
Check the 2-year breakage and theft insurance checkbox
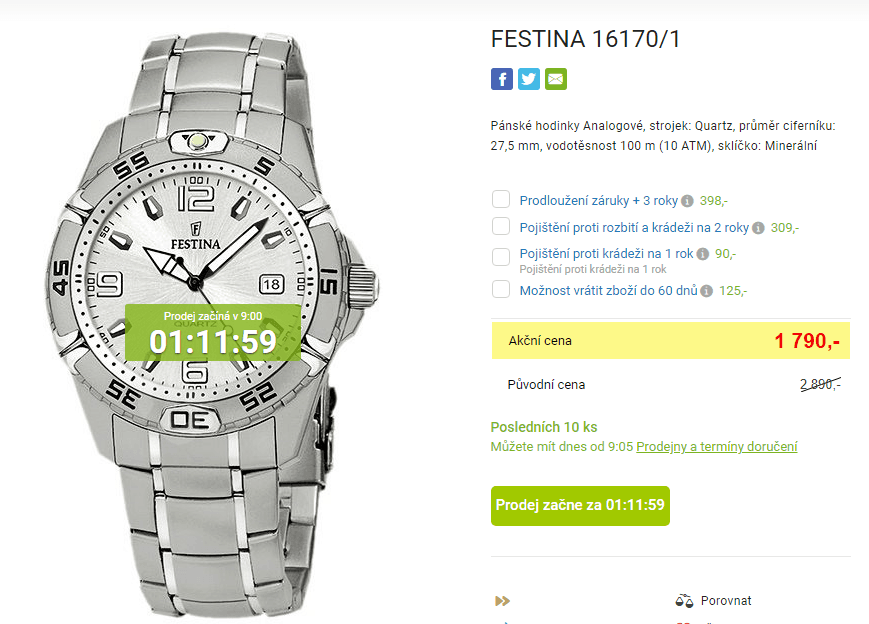tap(500, 227)
